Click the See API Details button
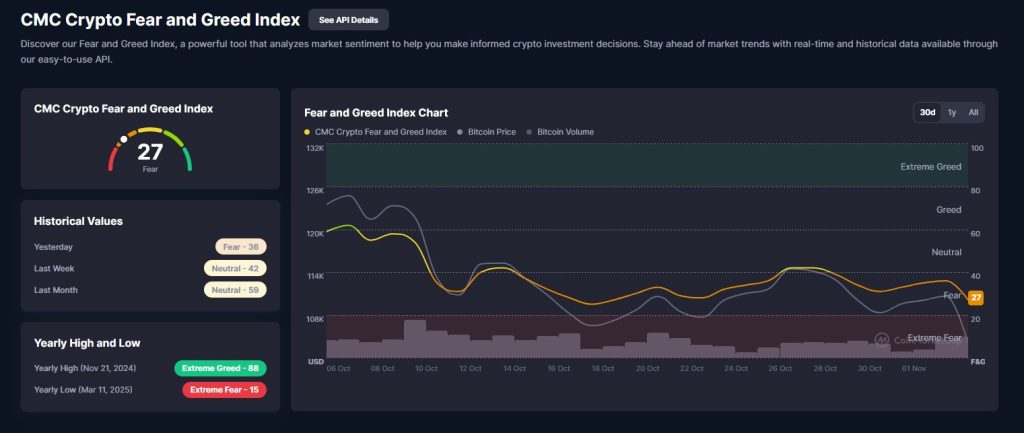 click(x=348, y=20)
